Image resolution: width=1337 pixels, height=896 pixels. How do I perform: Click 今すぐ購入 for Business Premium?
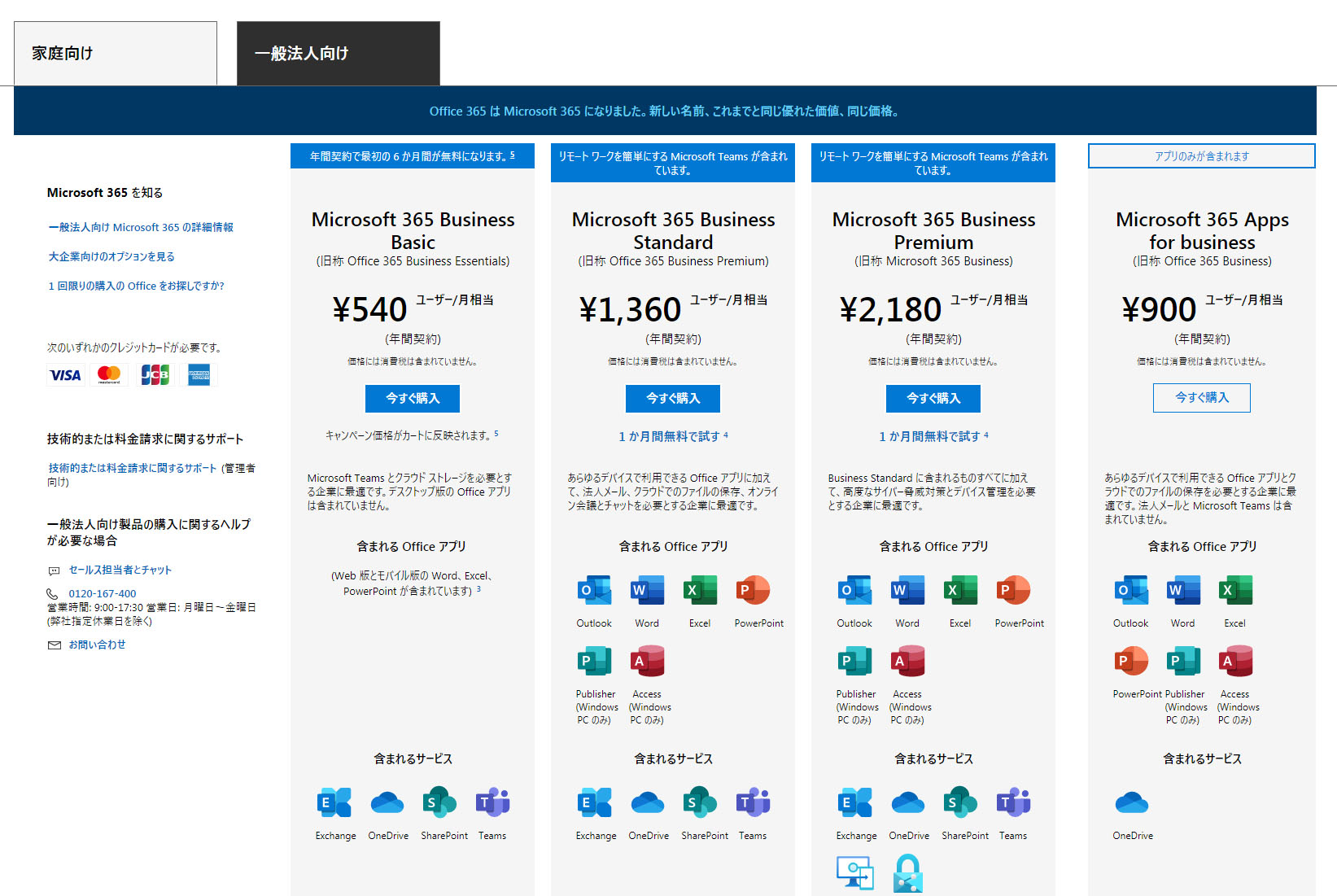pos(933,399)
